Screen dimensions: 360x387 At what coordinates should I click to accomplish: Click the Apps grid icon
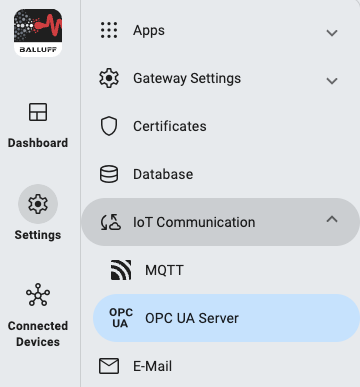coord(109,30)
